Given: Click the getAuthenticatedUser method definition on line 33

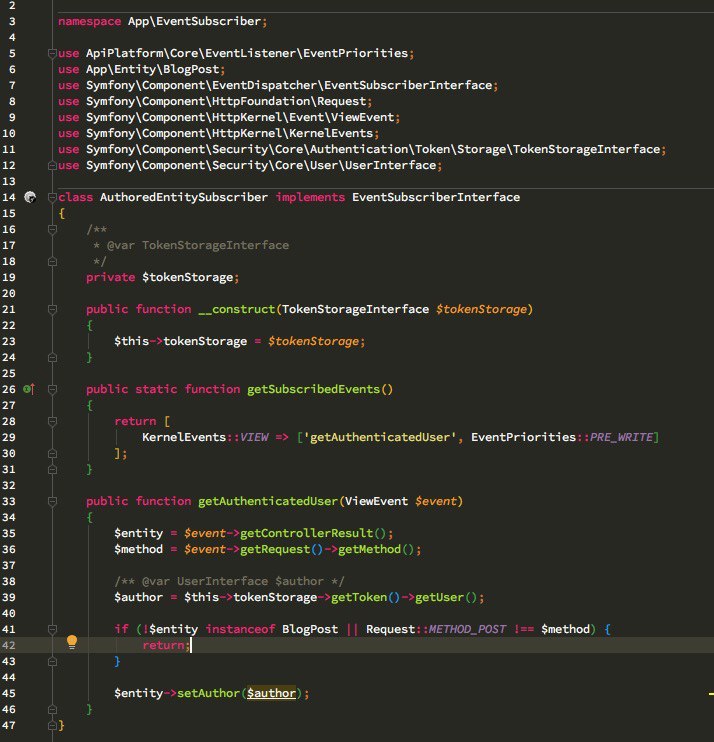Looking at the screenshot, I should (268, 502).
